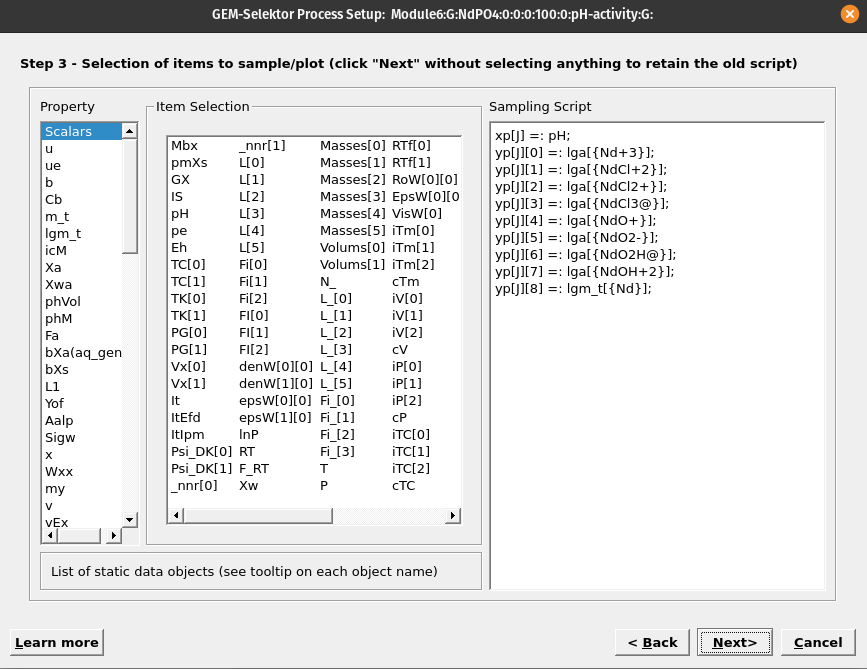
Task: Select 'iV[1]' item
Action: 407,315
